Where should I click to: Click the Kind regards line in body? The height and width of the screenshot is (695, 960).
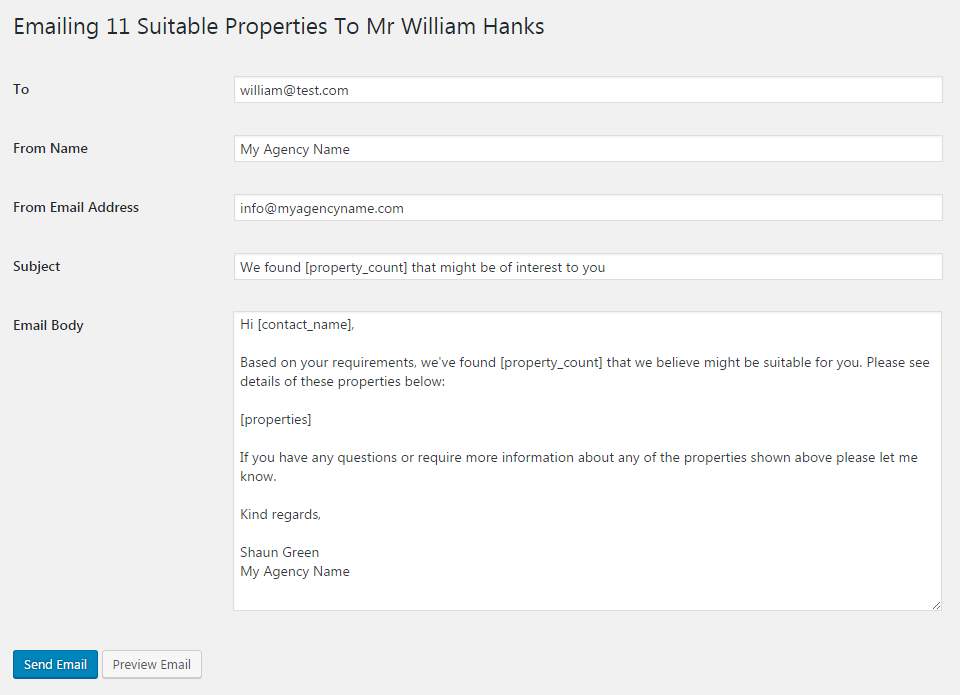click(x=280, y=514)
